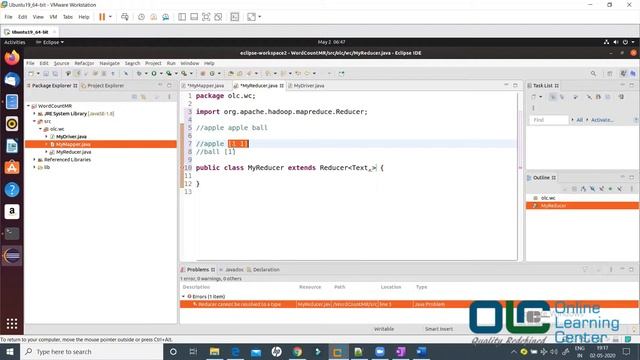The image size is (640, 360).
Task: Collapse the WordCountMR project node
Action: pos(29,106)
